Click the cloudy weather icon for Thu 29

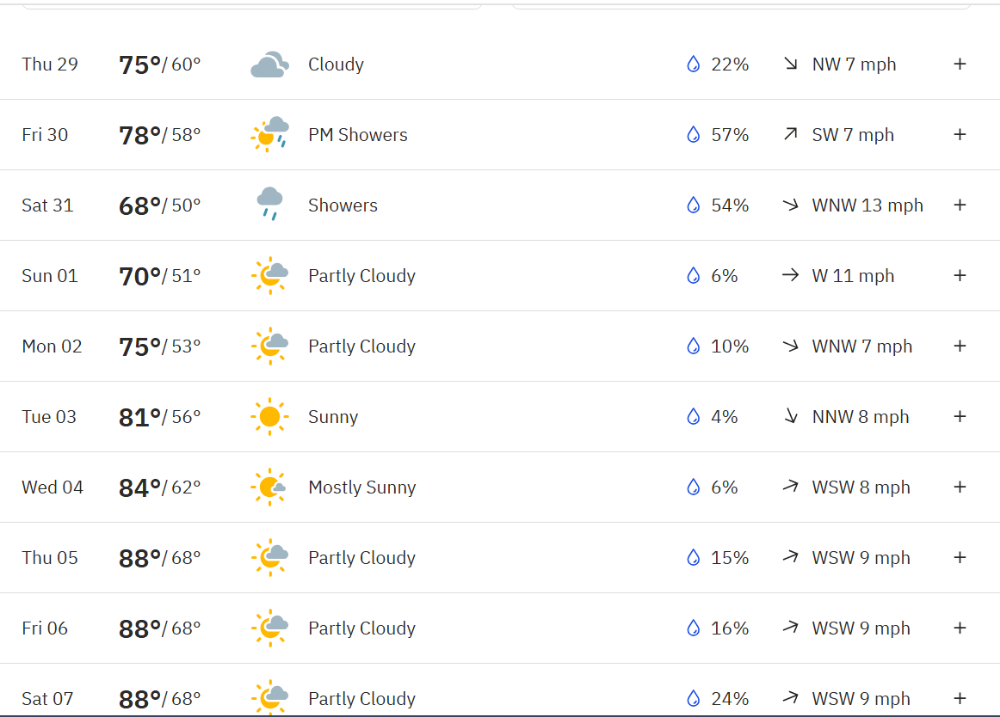[270, 64]
